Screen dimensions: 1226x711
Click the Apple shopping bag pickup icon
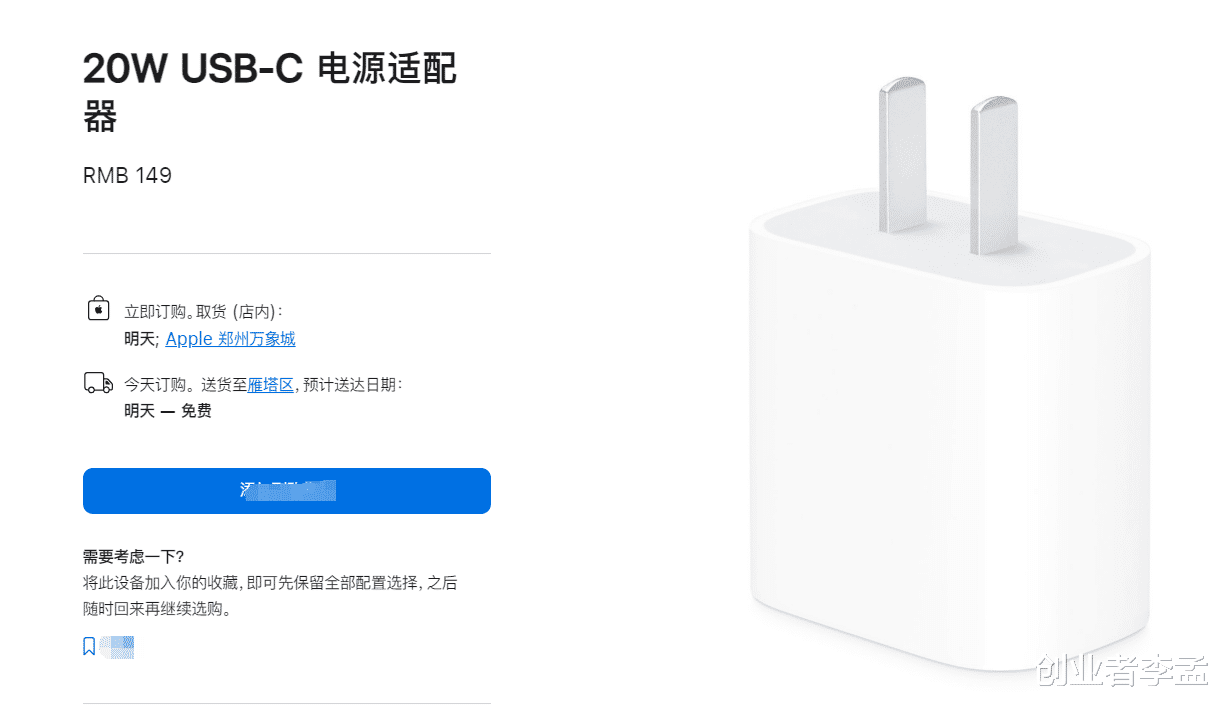[98, 307]
